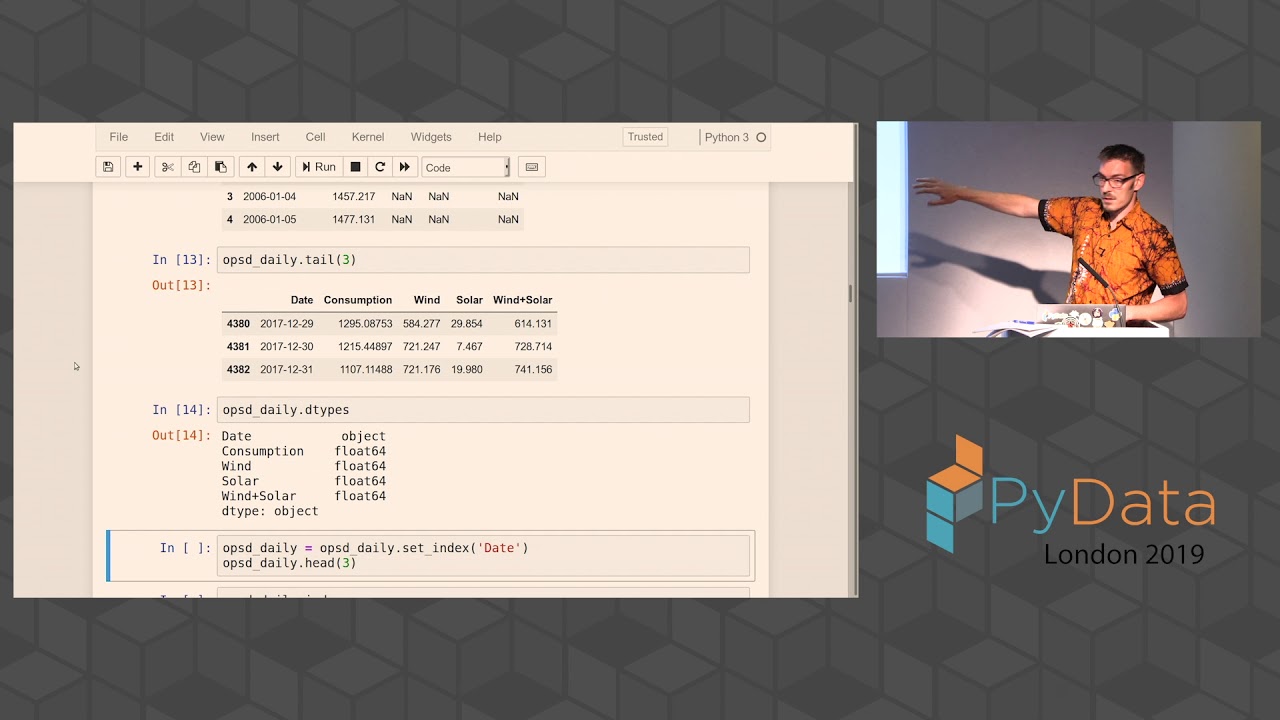1280x720 pixels.
Task: Move selected cell down arrow
Action: point(278,167)
